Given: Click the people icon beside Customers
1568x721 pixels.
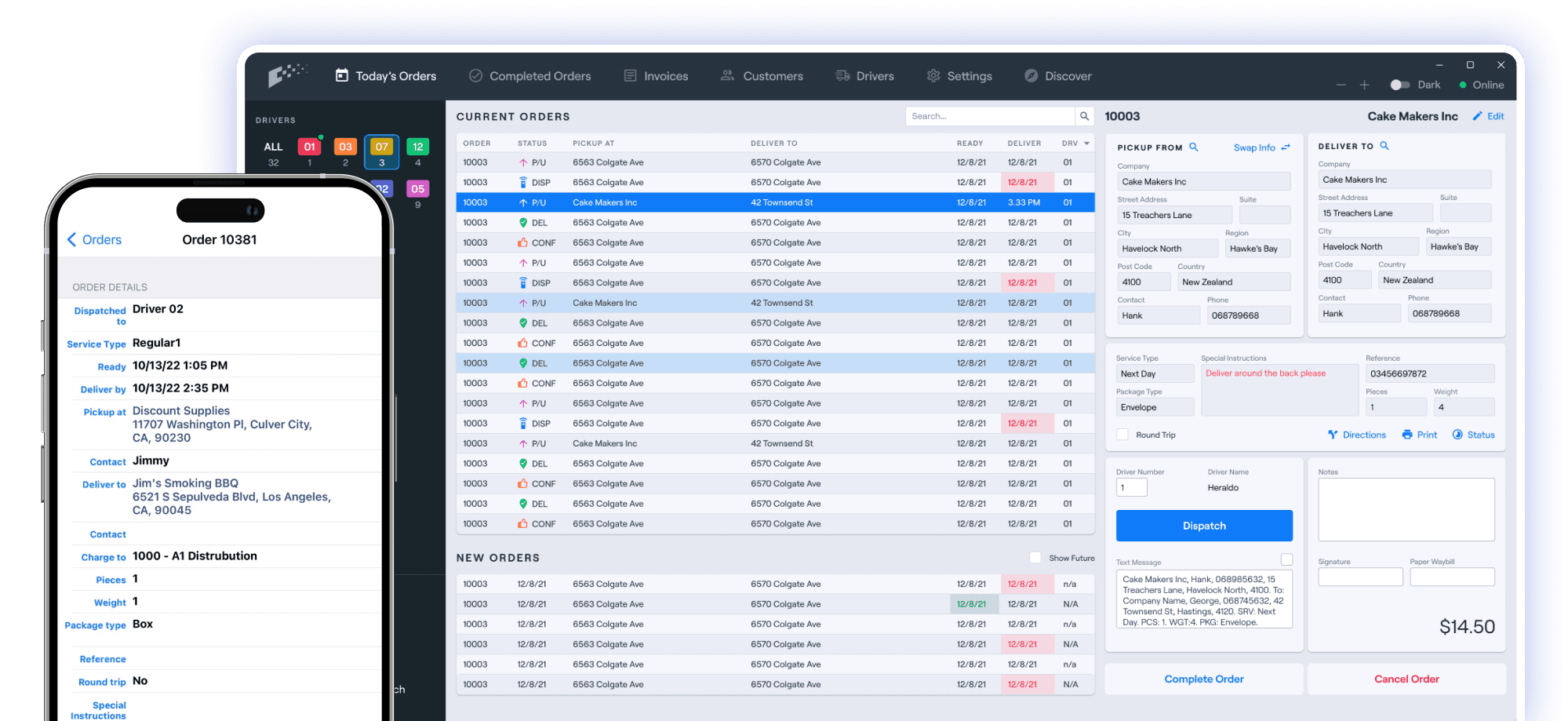Looking at the screenshot, I should 728,75.
